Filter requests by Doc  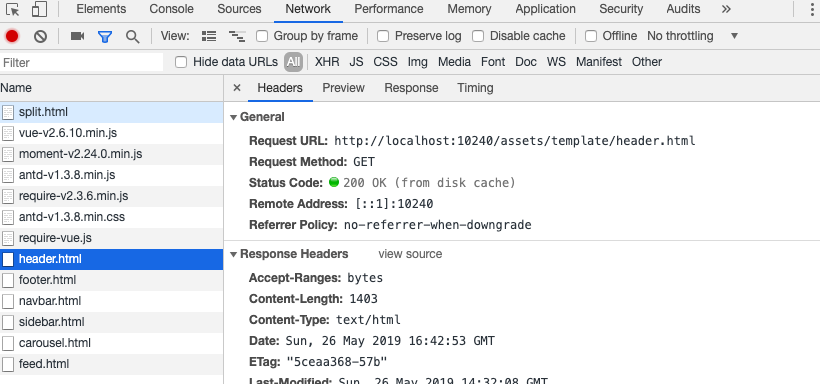point(526,62)
